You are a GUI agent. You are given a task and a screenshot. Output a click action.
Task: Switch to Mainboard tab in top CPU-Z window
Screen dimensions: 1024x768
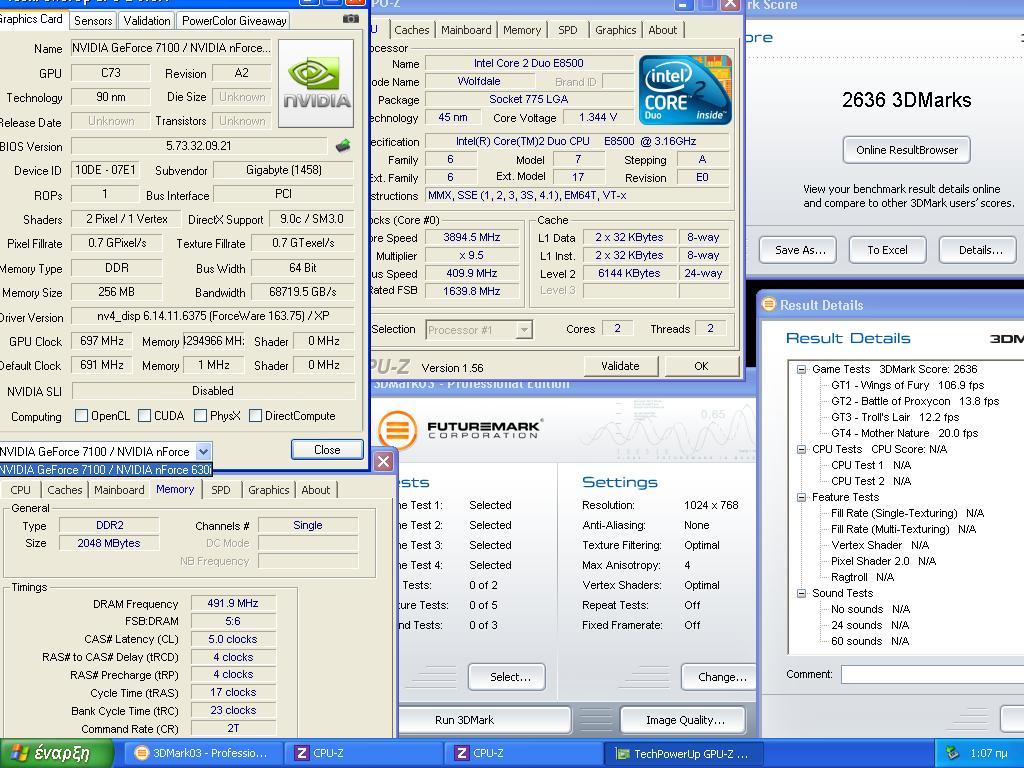tap(466, 30)
